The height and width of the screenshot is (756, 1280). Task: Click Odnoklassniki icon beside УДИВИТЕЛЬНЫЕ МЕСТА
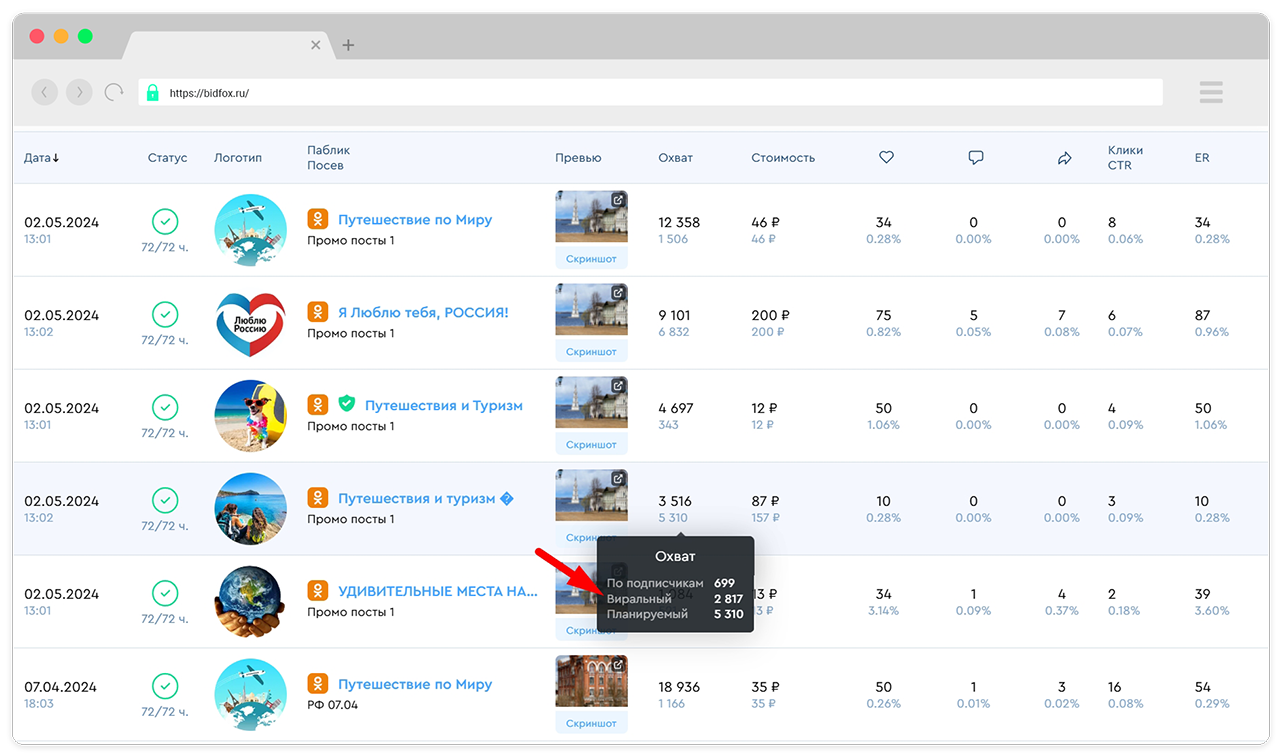coord(318,592)
